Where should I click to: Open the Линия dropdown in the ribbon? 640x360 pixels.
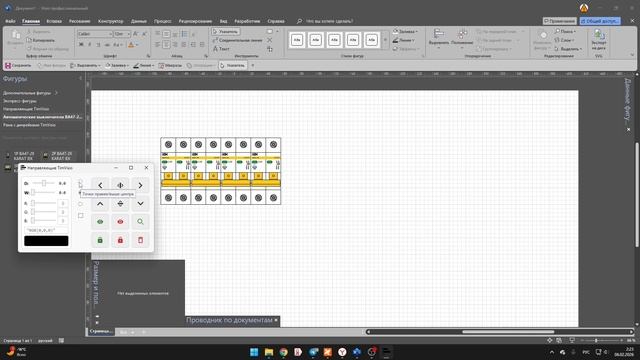coord(403,40)
